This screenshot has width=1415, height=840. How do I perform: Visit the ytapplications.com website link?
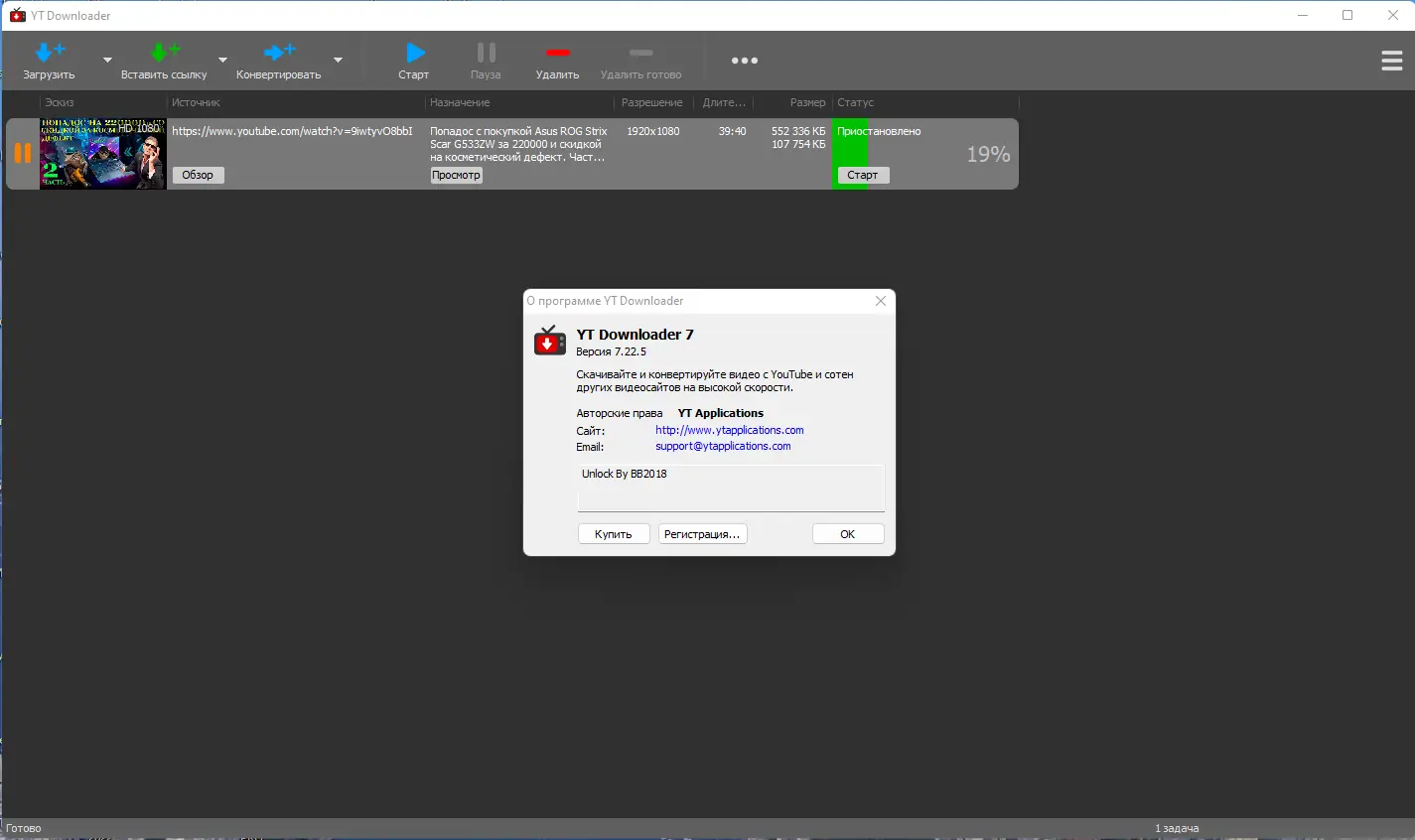[x=729, y=429]
